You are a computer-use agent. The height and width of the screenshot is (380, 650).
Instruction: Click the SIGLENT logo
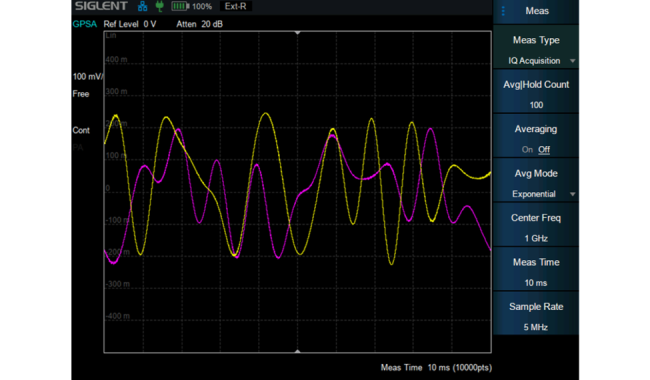click(101, 6)
